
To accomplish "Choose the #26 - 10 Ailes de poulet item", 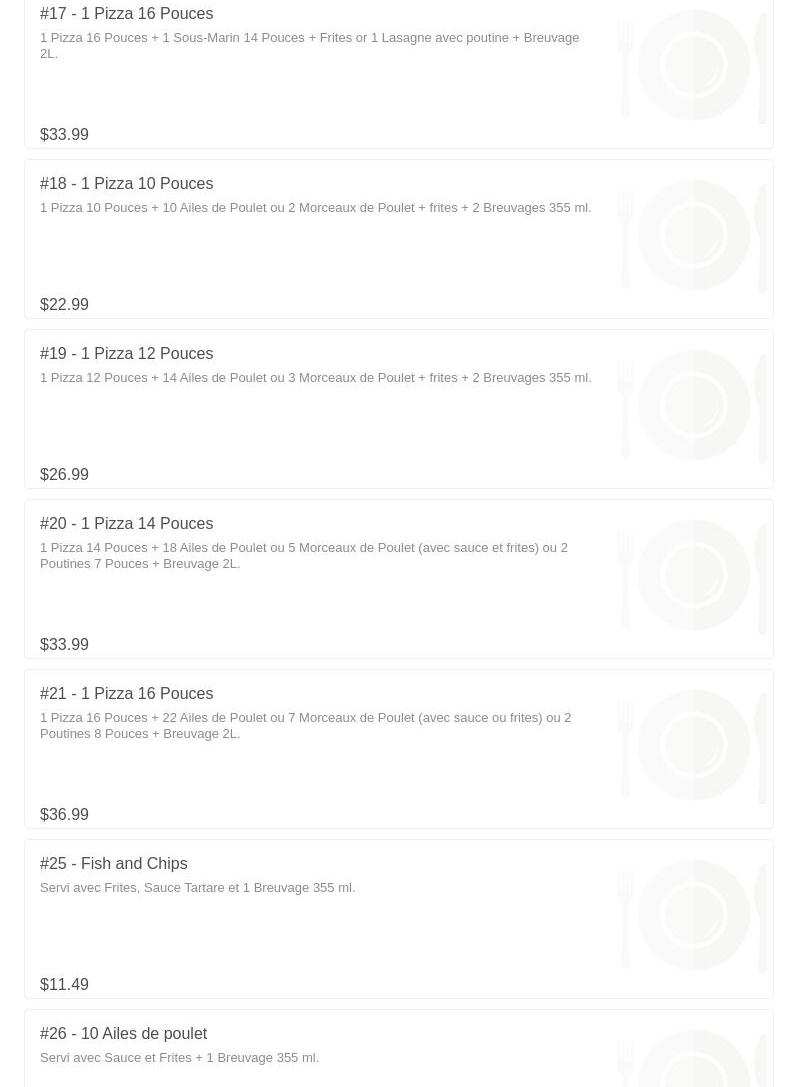I will tap(123, 1034).
